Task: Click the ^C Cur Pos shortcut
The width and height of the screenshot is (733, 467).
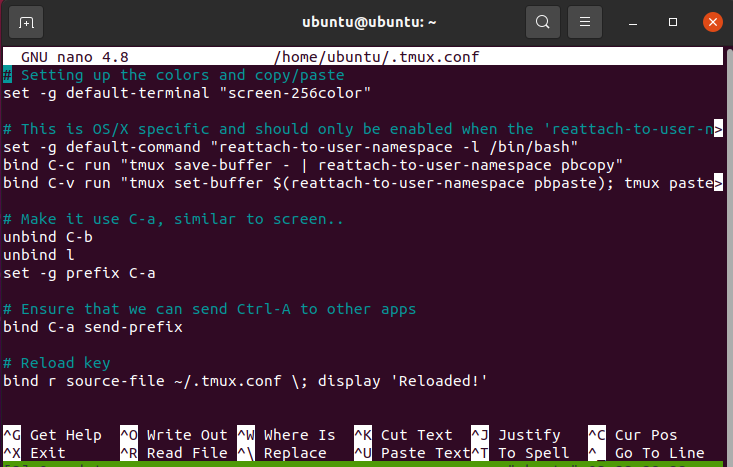Action: (633, 435)
